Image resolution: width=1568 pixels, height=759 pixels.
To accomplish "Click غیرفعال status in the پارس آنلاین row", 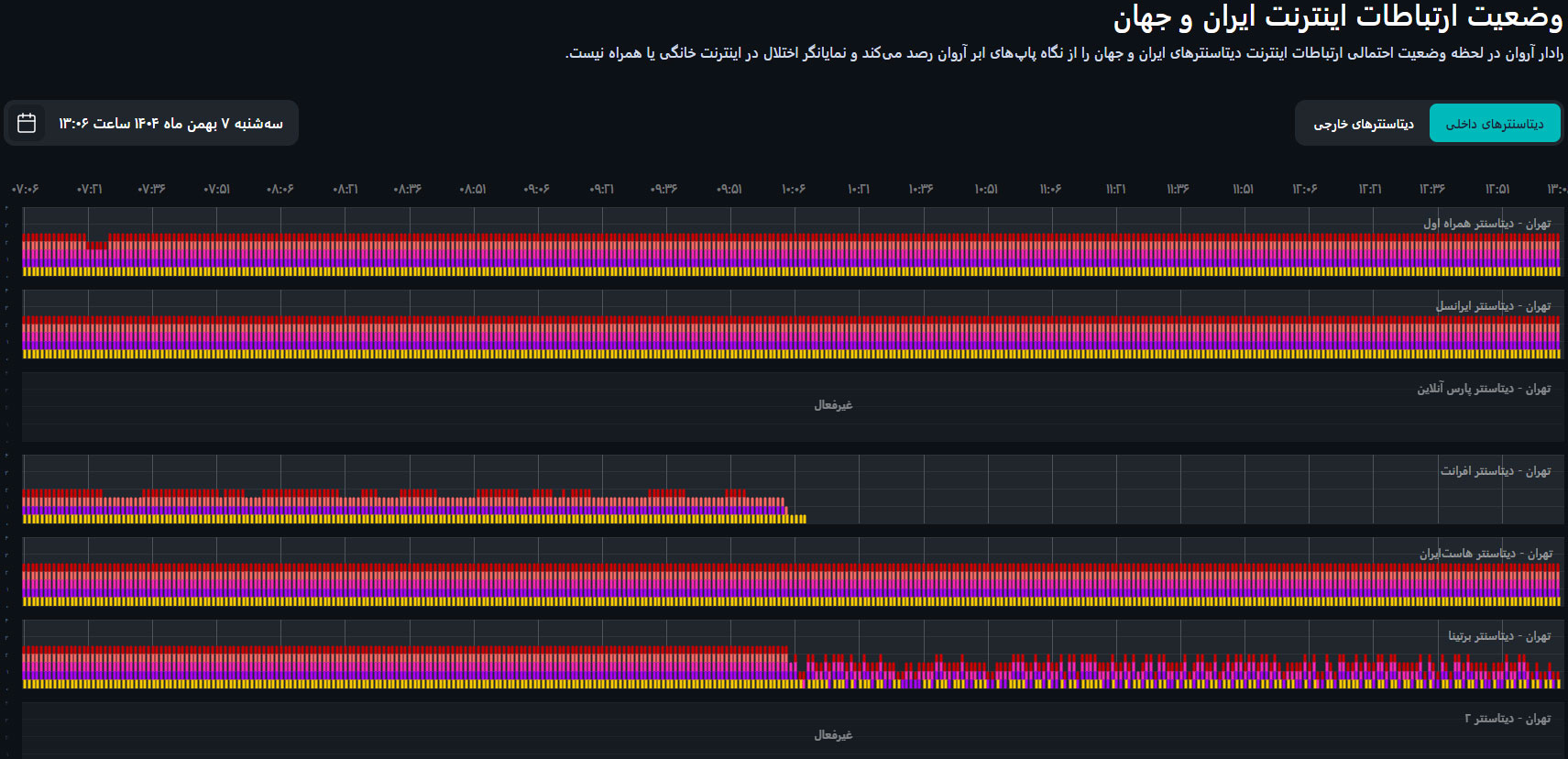I will pyautogui.click(x=833, y=405).
